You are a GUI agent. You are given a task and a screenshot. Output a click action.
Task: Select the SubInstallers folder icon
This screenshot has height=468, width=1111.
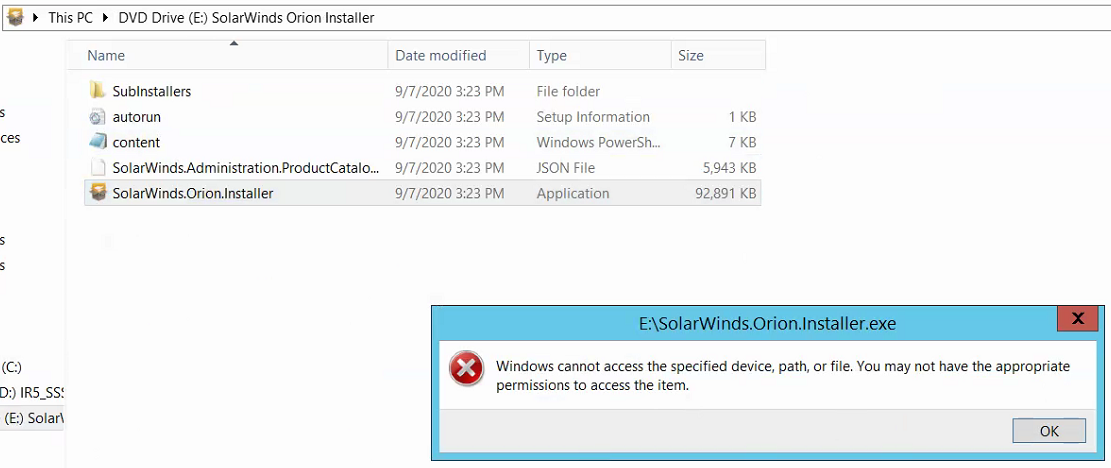point(98,91)
